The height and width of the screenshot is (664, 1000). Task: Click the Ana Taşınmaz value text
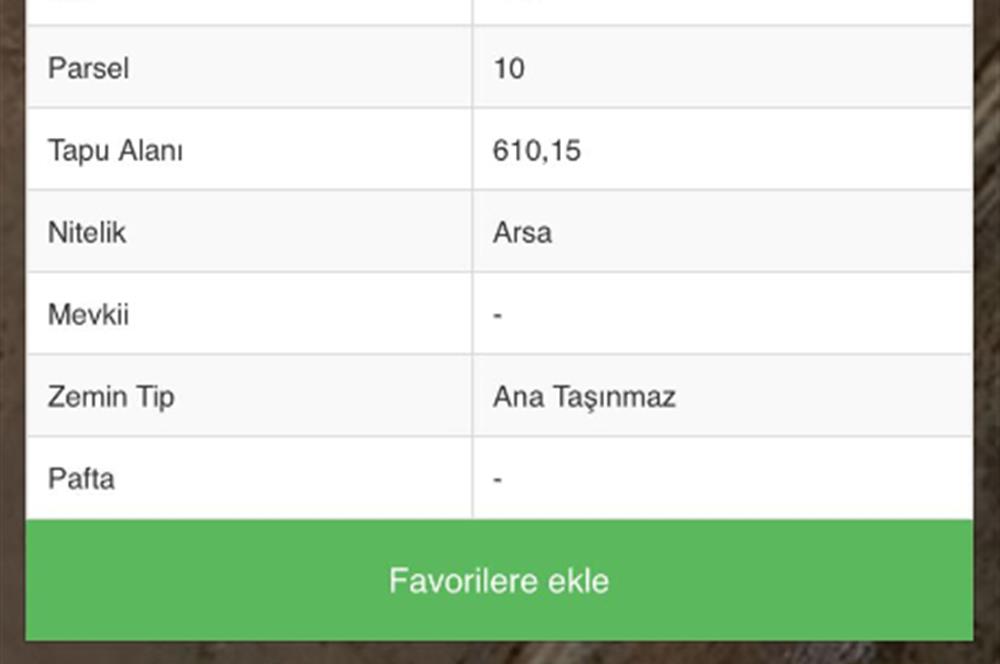click(584, 397)
